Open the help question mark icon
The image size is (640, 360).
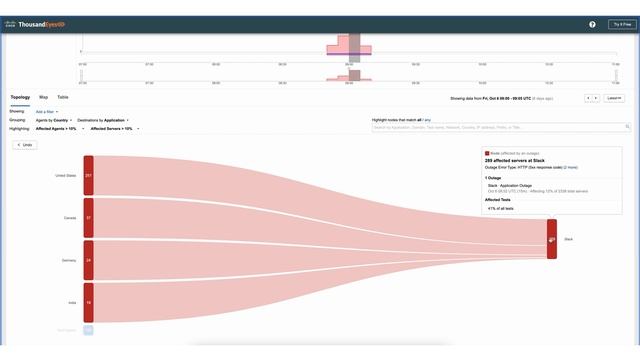pyautogui.click(x=592, y=24)
